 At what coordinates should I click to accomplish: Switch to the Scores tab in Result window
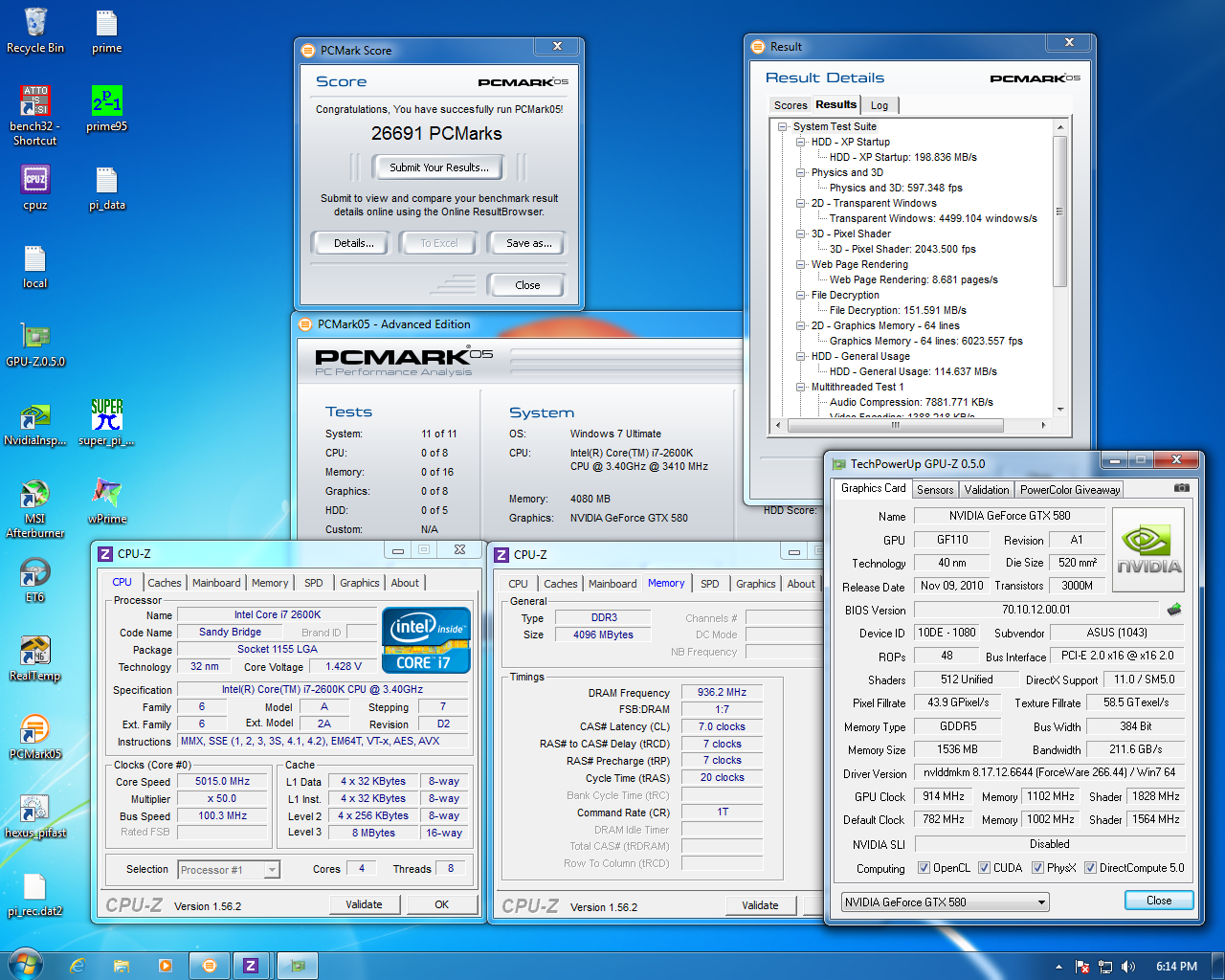(791, 105)
